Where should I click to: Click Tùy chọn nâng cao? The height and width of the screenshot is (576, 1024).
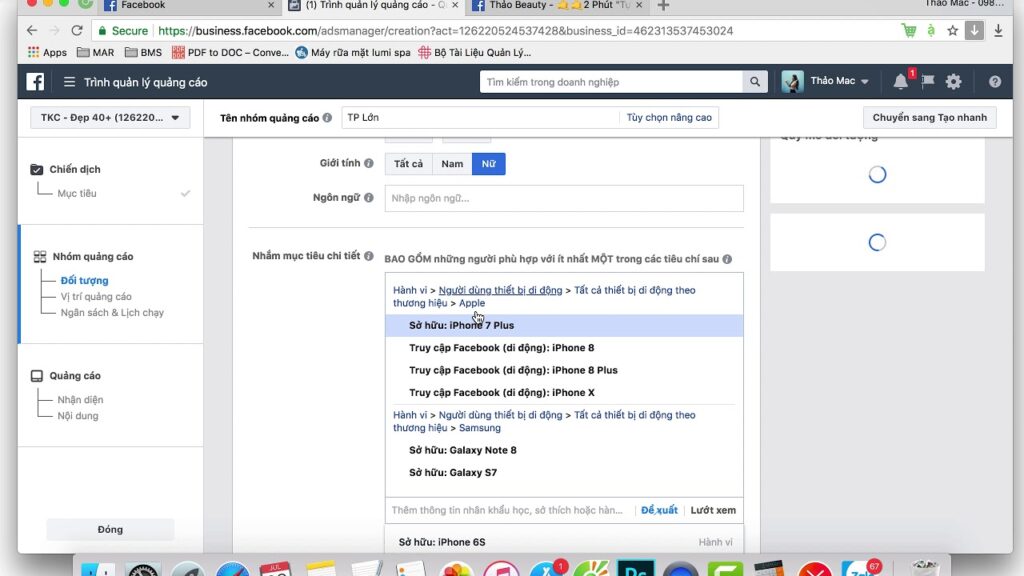point(669,118)
